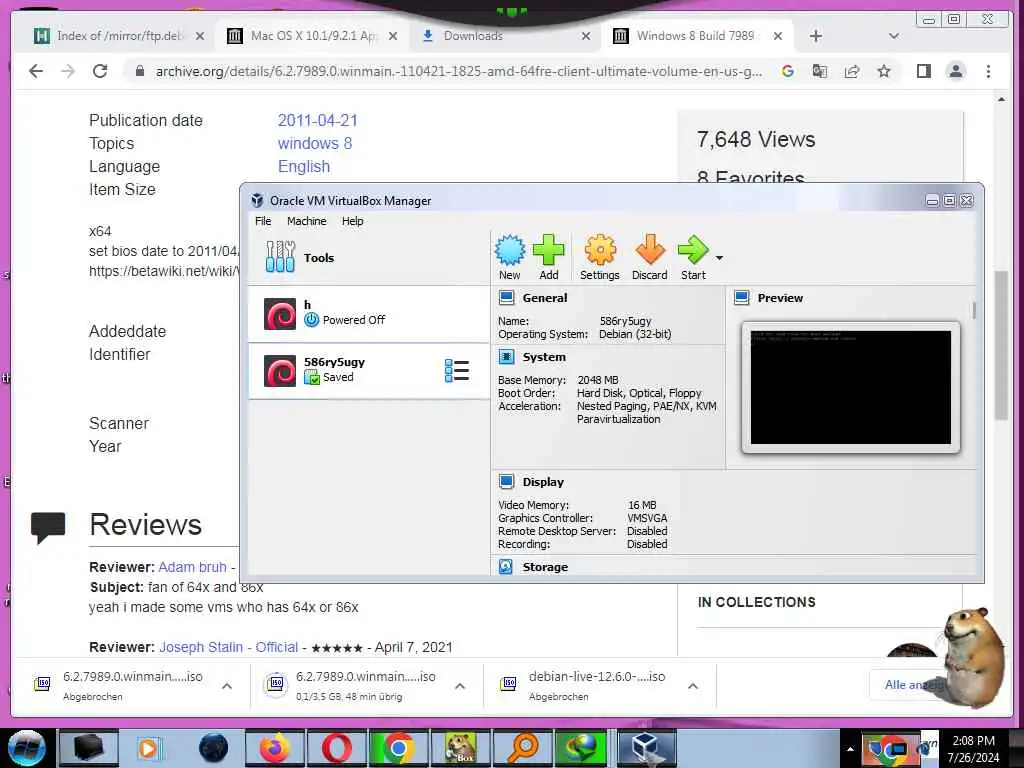The width and height of the screenshot is (1024, 768).
Task: Switch to the Index of /mirror tab
Action: pos(120,36)
